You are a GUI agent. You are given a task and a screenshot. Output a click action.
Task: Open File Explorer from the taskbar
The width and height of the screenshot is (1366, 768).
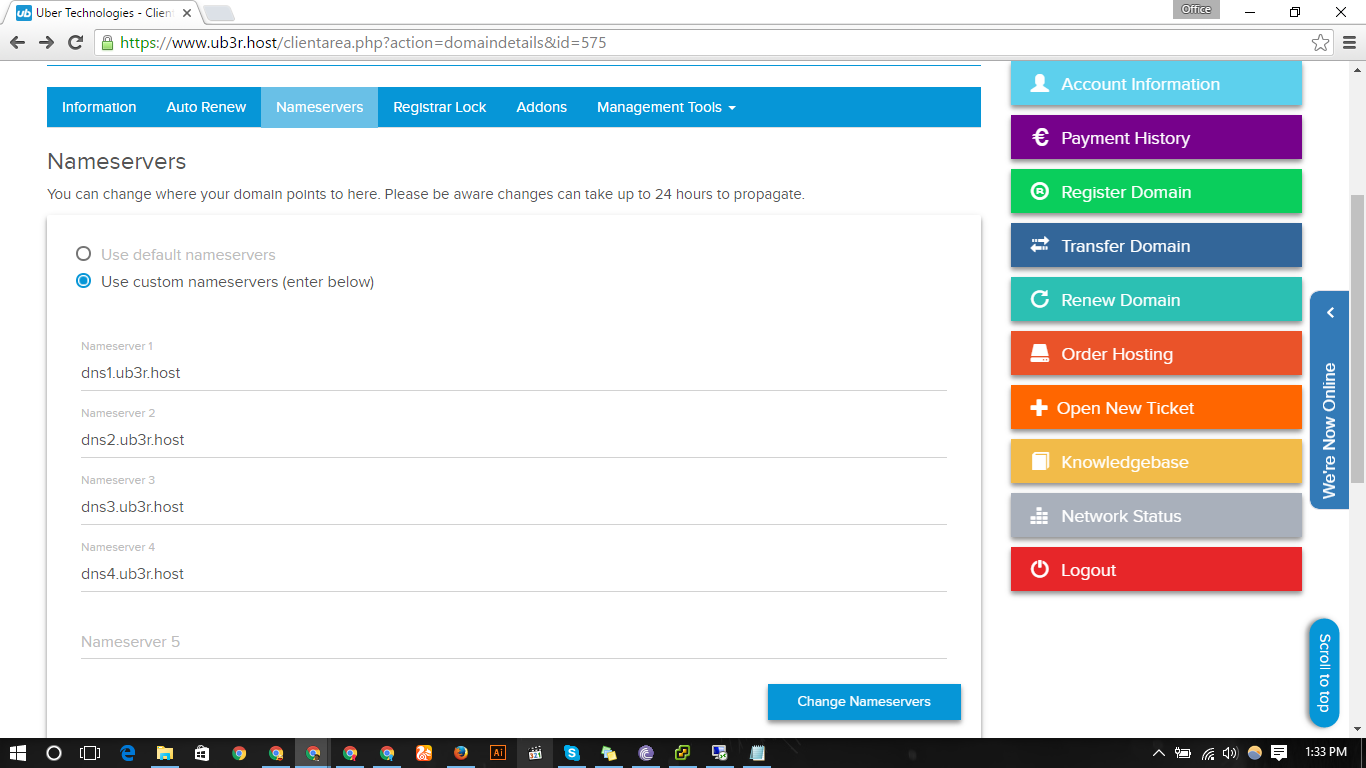pyautogui.click(x=165, y=753)
